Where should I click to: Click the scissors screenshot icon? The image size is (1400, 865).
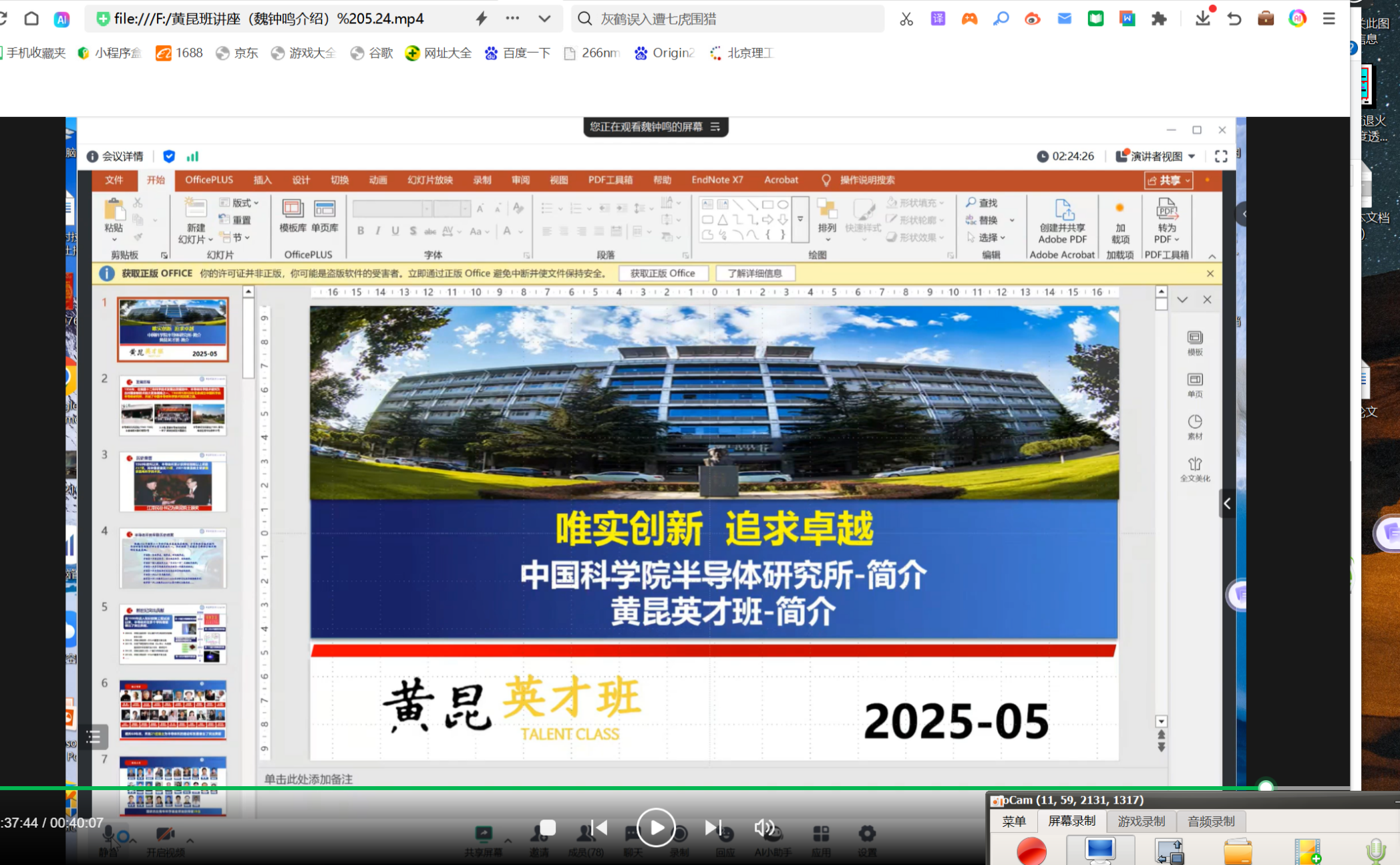pos(906,19)
